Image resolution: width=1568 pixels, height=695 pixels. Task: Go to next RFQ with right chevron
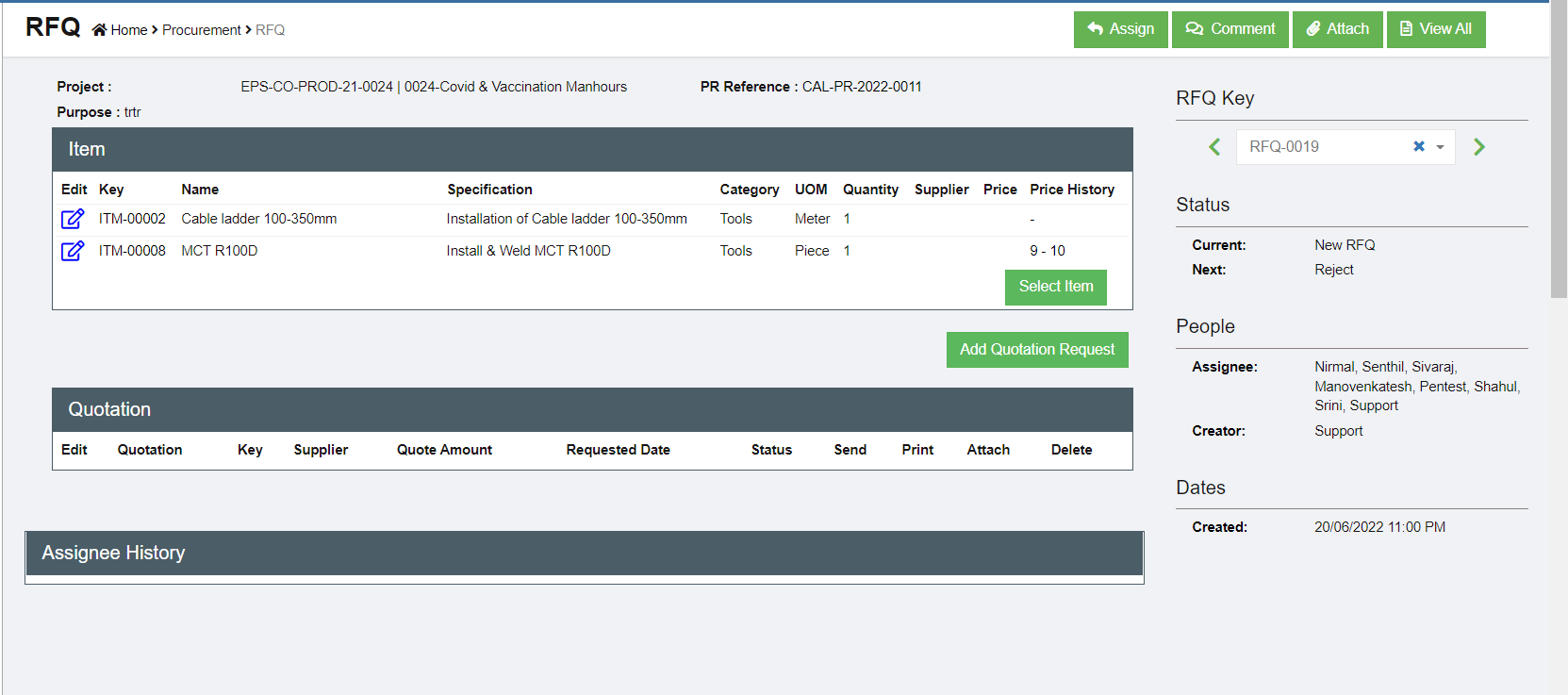point(1478,147)
